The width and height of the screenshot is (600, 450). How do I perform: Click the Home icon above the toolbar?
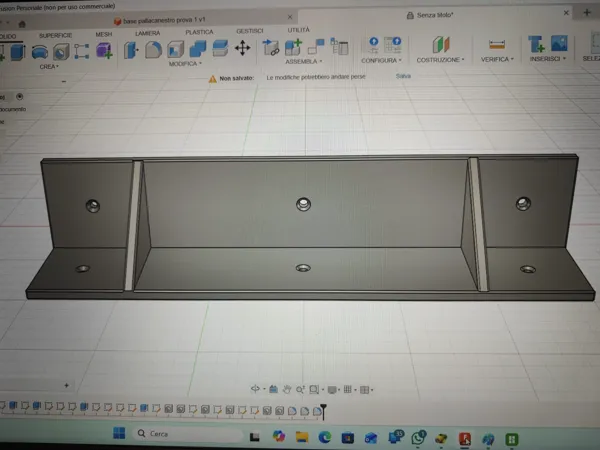click(22, 24)
